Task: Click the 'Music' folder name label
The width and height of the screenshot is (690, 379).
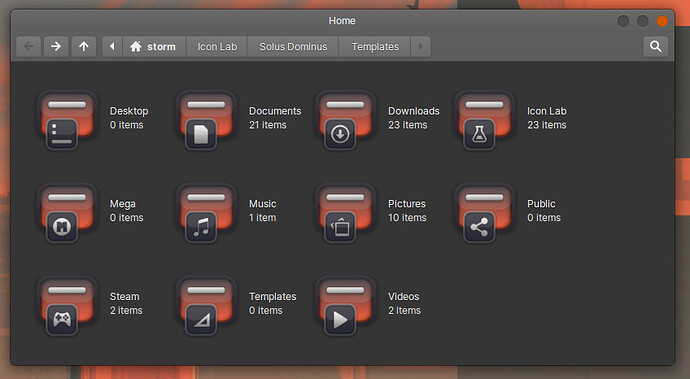Action: point(263,204)
